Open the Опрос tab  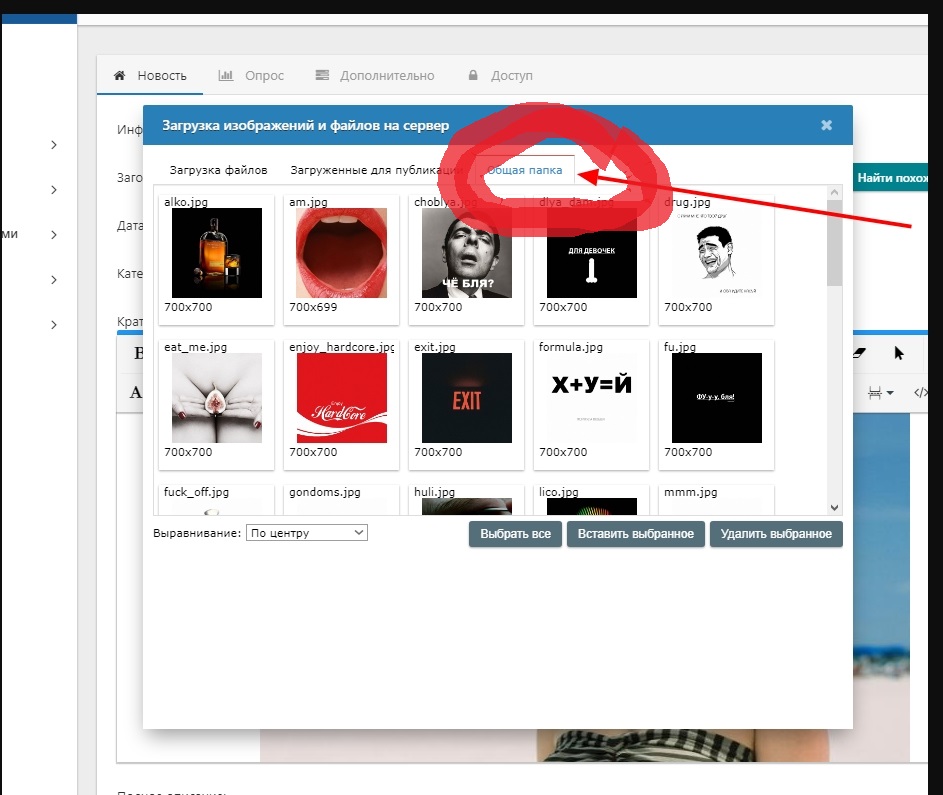[251, 76]
